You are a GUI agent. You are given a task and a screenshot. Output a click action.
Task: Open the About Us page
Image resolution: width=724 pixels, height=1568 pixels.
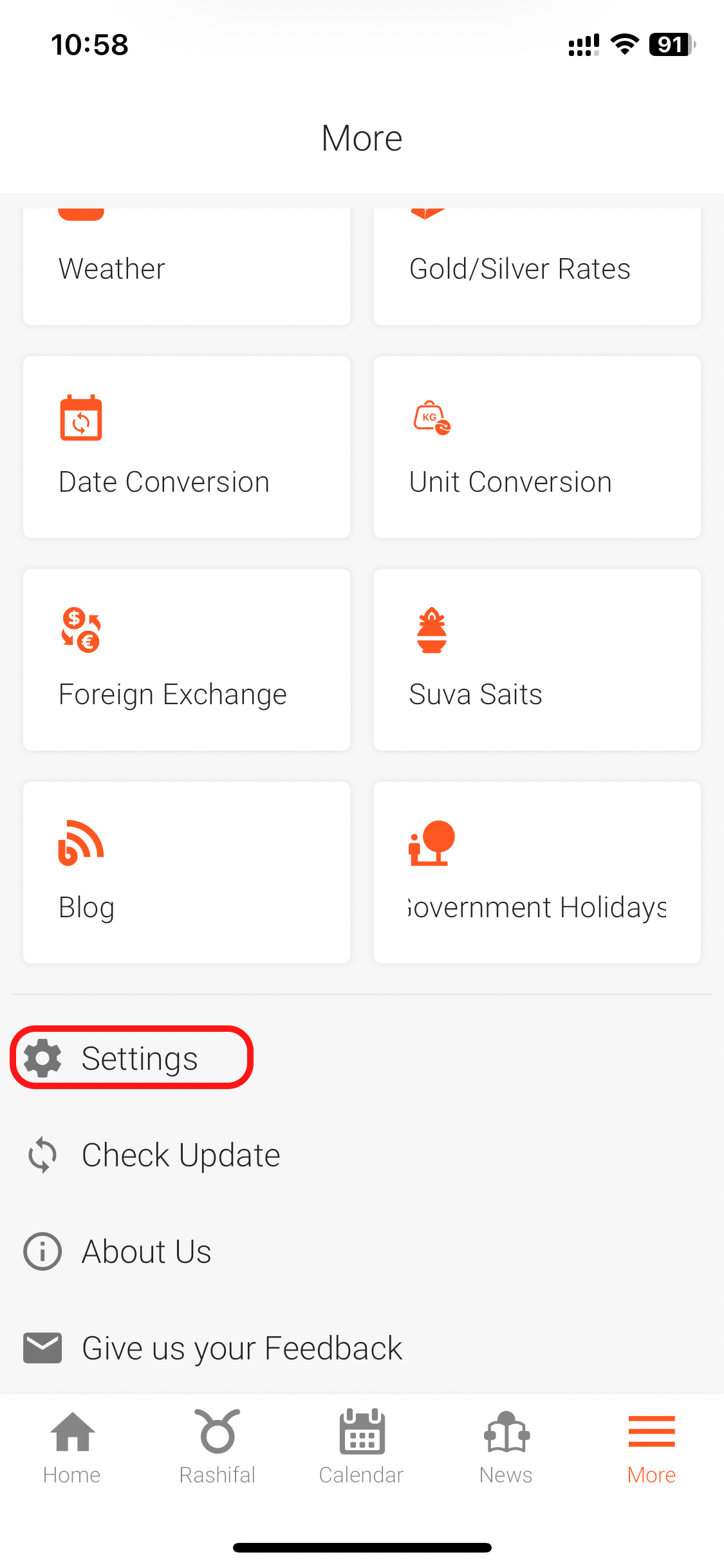(147, 1251)
